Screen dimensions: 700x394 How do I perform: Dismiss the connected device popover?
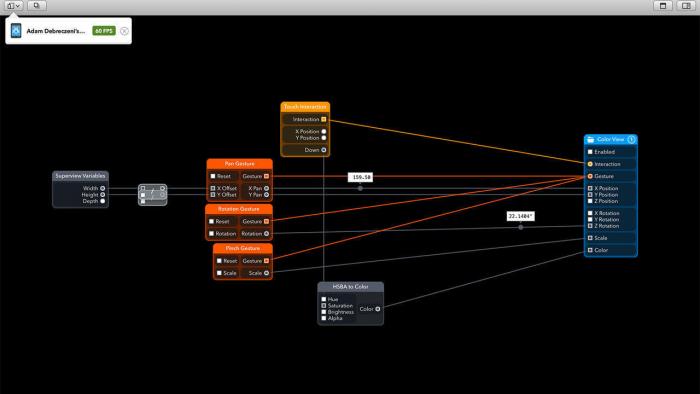click(x=125, y=31)
